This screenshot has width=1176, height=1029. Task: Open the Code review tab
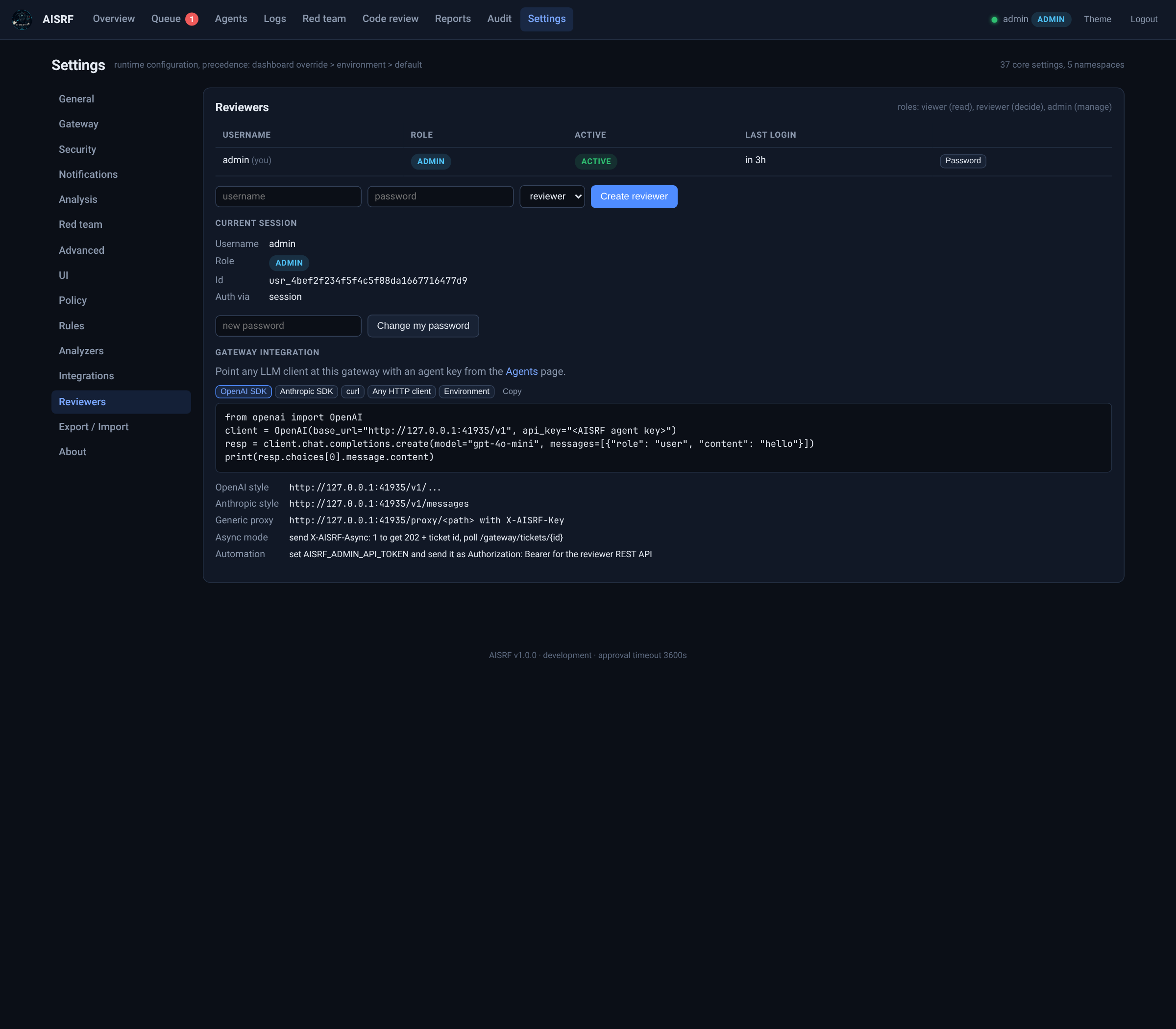[390, 19]
